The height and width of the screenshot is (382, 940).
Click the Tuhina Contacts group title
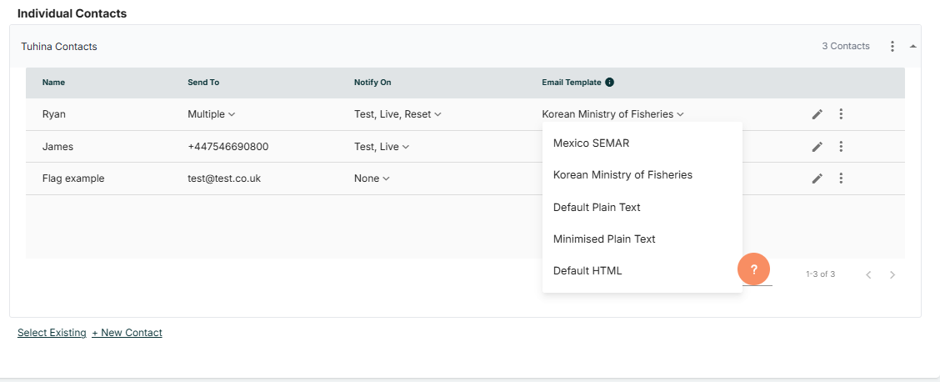tap(59, 46)
